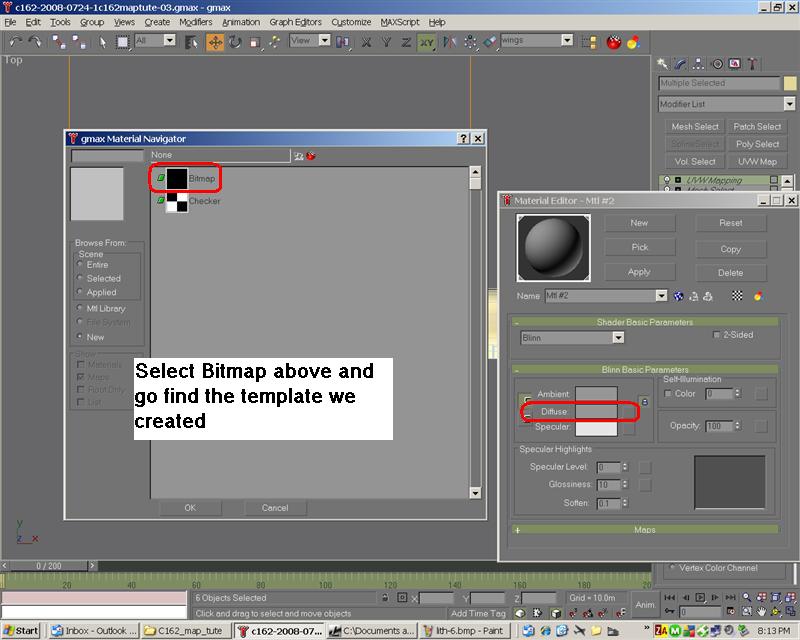Restrict movement to the Y axis
The image size is (800, 640).
click(386, 42)
